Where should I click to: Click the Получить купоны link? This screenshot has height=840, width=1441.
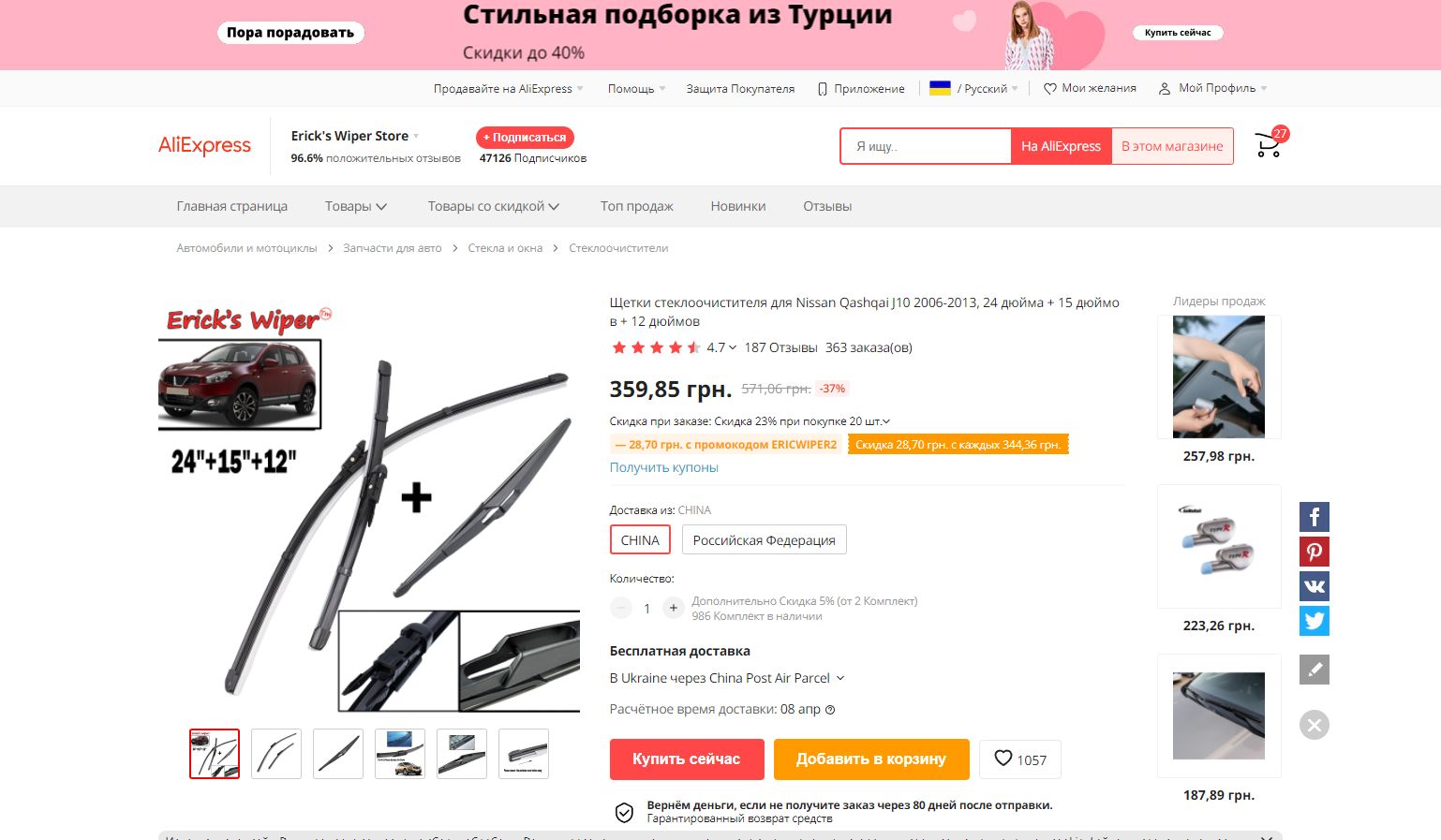[x=664, y=467]
